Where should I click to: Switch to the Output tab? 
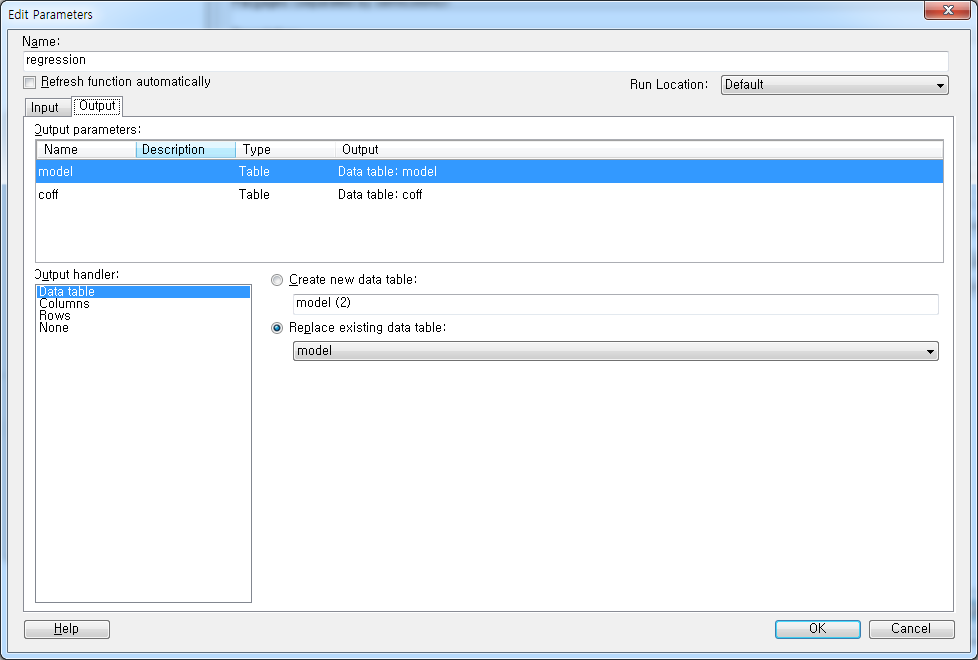tap(97, 105)
